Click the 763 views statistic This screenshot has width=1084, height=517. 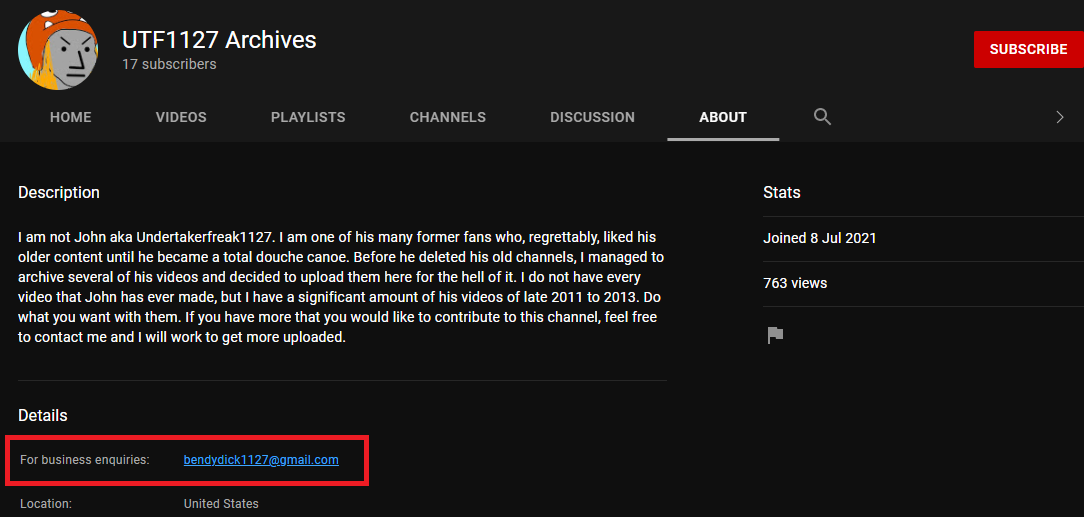(x=795, y=283)
